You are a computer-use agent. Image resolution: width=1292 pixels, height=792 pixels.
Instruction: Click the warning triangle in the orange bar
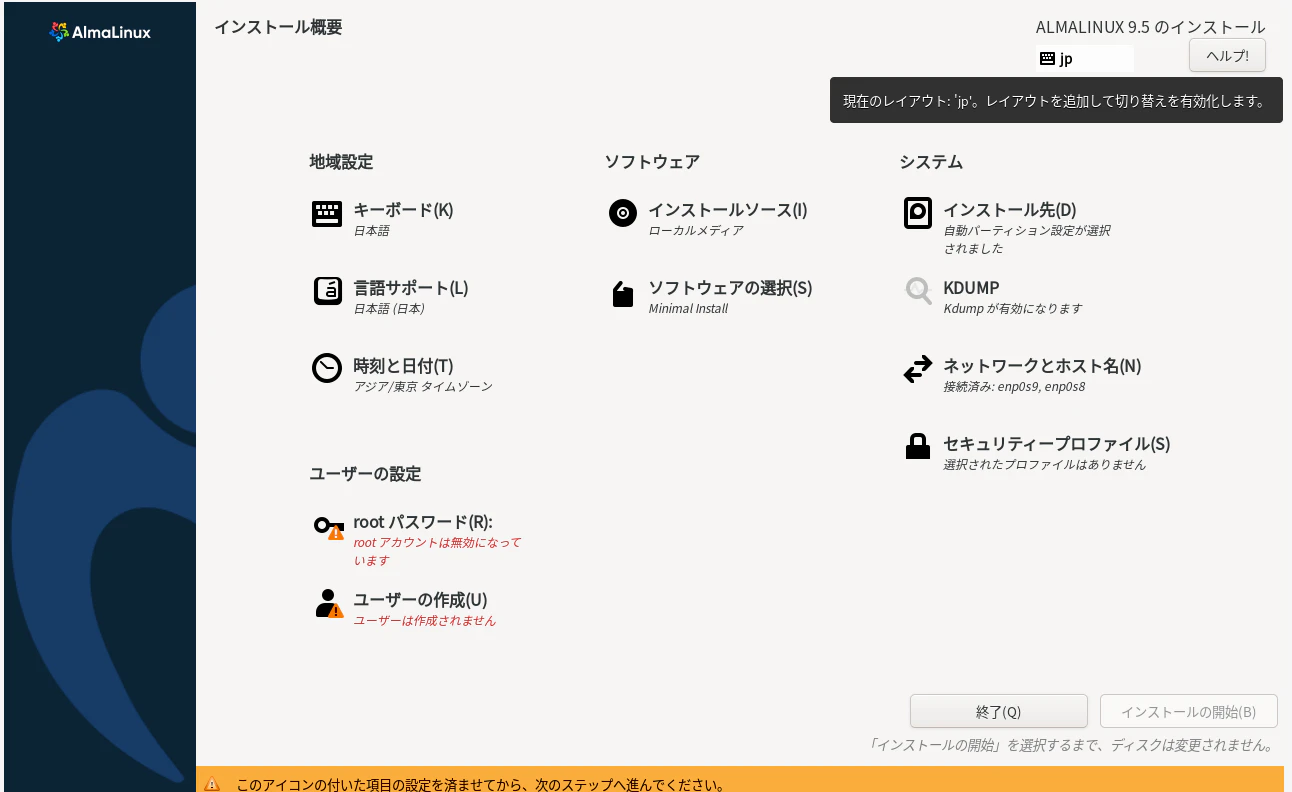coord(212,785)
